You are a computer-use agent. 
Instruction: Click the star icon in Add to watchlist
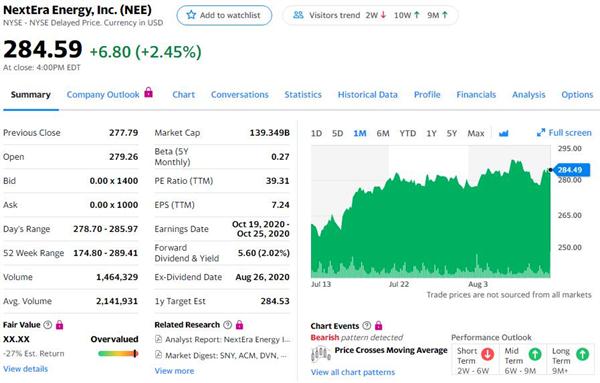click(191, 15)
